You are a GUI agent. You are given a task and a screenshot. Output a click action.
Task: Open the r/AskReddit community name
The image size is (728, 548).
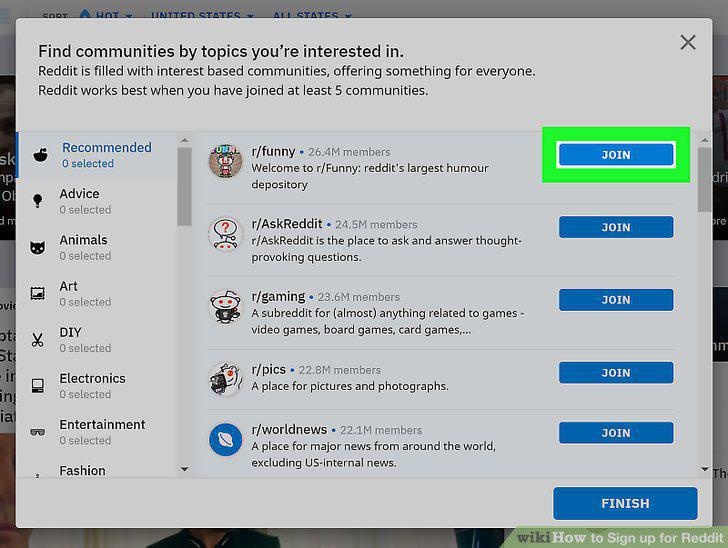pyautogui.click(x=287, y=224)
